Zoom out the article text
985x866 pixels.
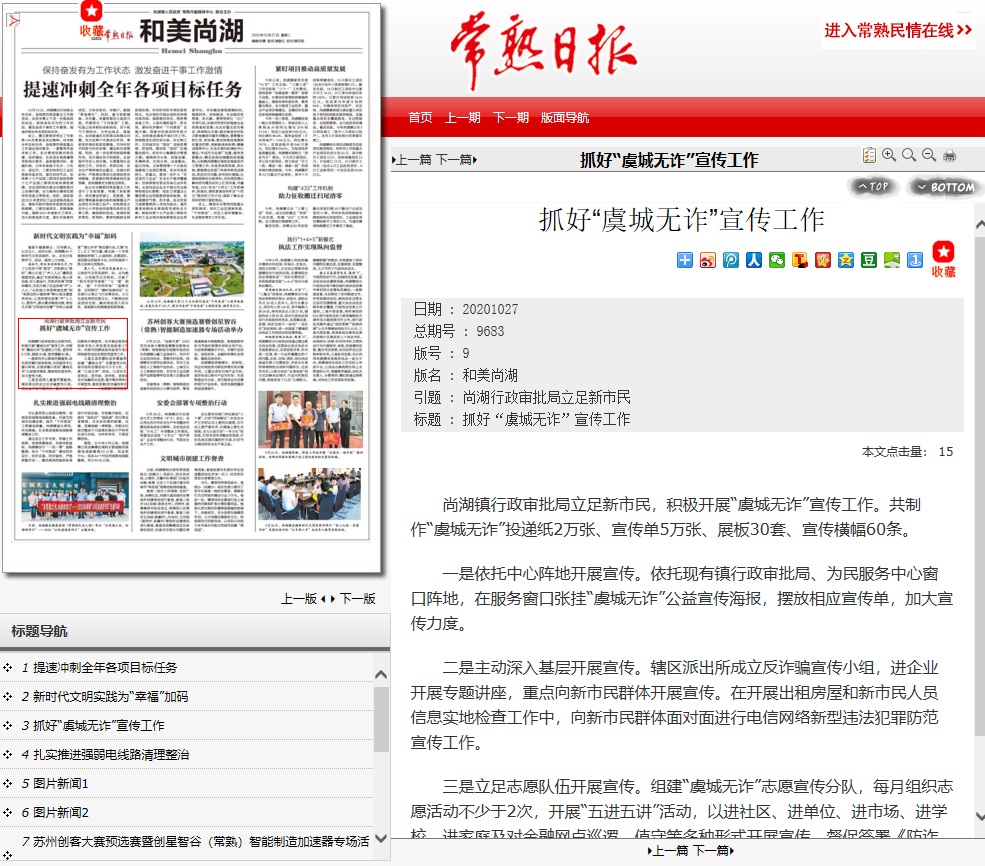[929, 155]
